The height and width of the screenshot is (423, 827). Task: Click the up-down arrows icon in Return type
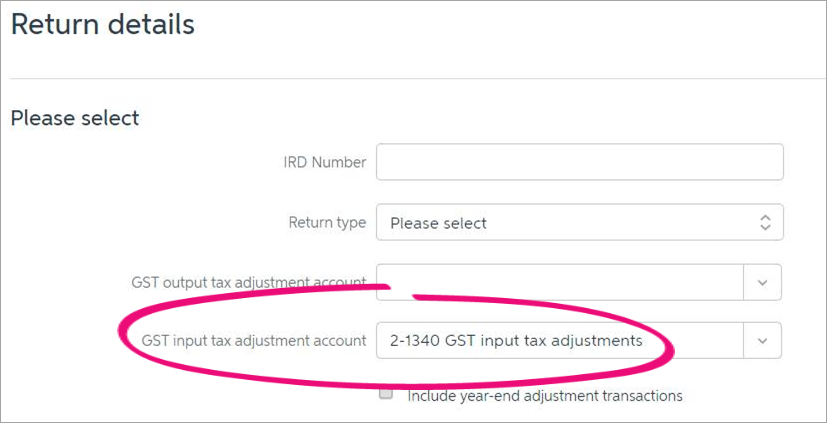[x=765, y=223]
